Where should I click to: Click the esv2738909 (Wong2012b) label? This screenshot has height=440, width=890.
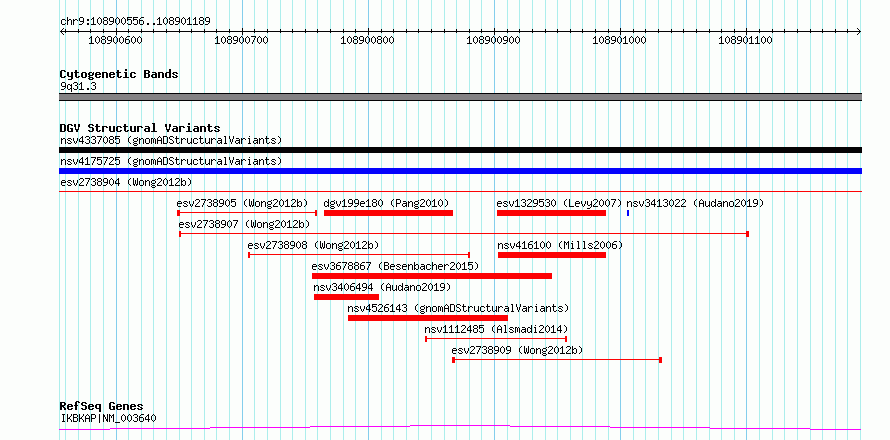[517, 350]
